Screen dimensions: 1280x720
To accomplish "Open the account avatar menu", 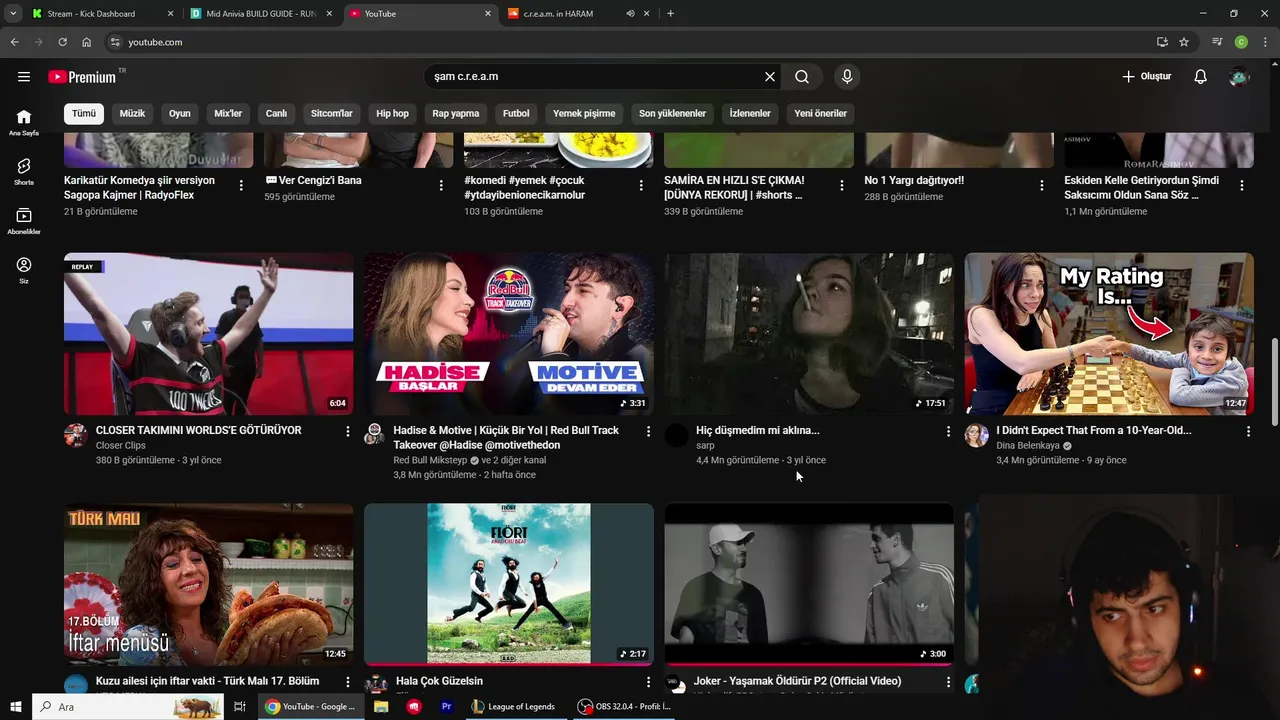I will tap(1240, 77).
